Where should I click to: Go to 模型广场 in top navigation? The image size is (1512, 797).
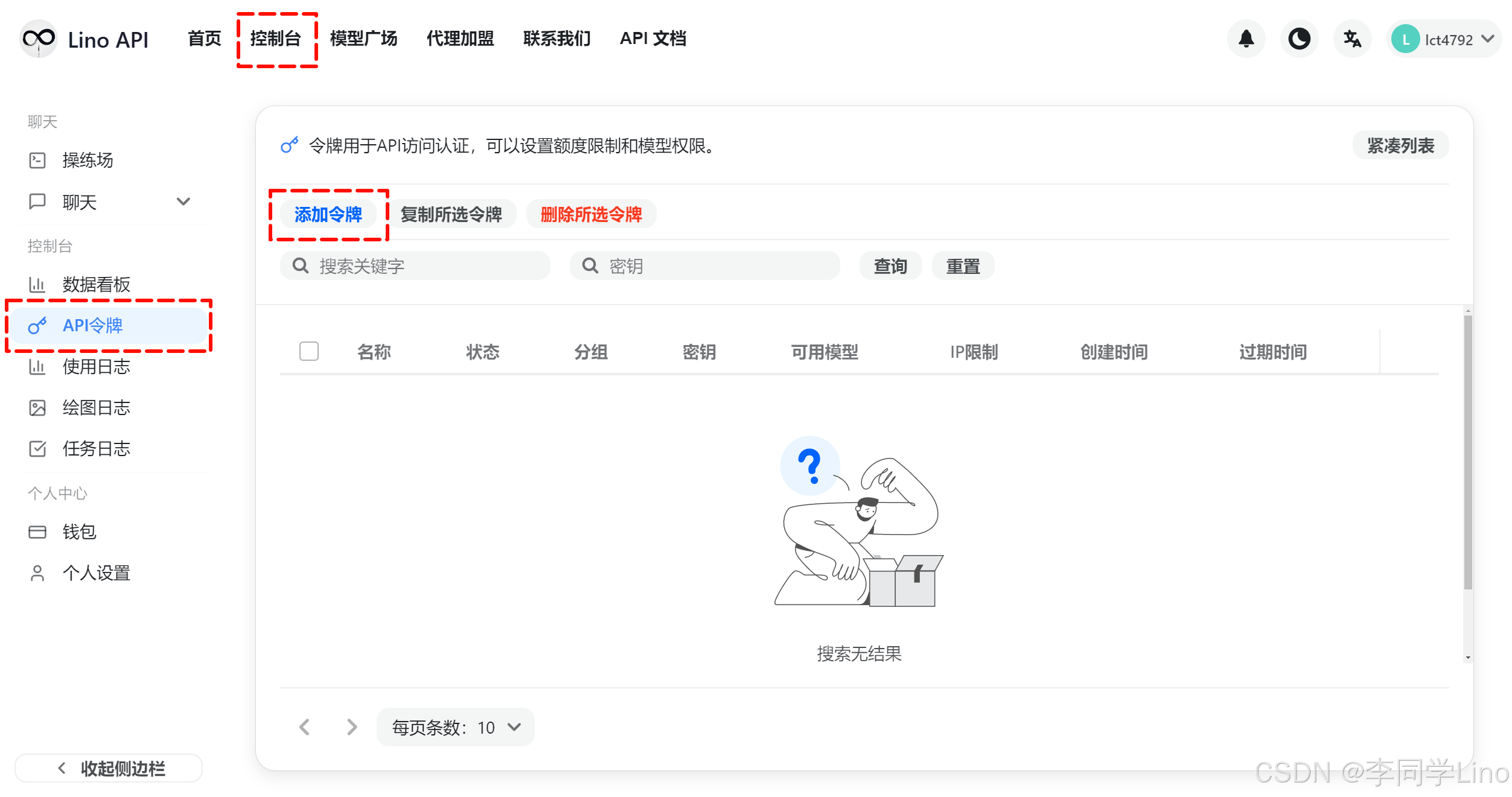pos(363,39)
